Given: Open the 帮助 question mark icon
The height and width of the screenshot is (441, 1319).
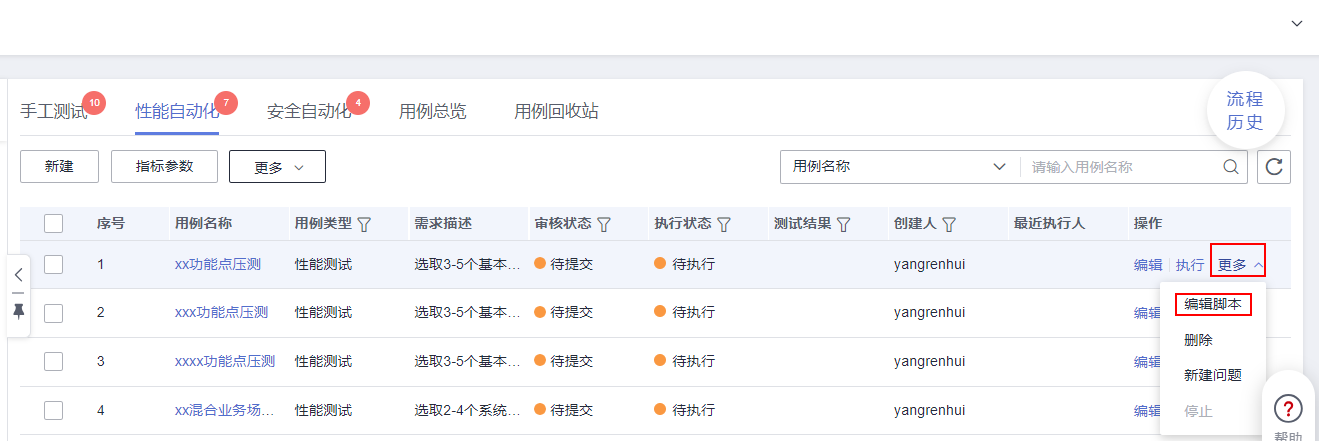Looking at the screenshot, I should [1289, 408].
